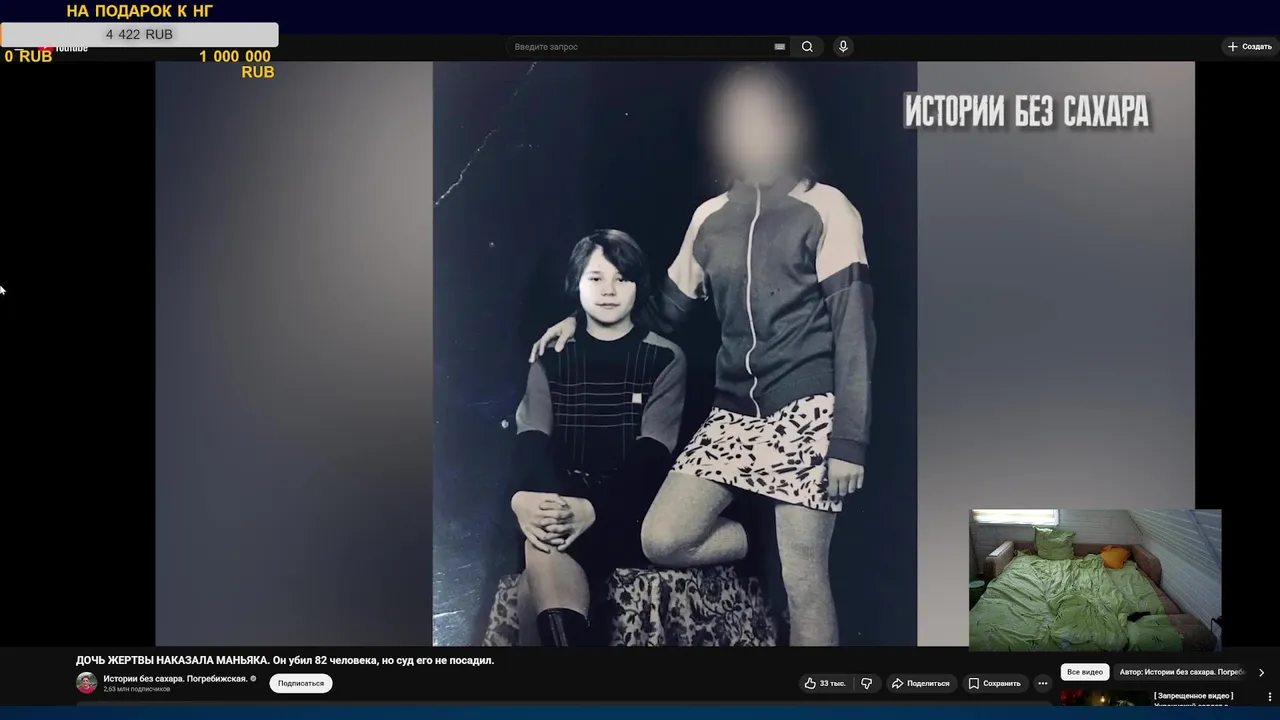Save video with Сохранить
Viewport: 1280px width, 720px height.
(994, 683)
